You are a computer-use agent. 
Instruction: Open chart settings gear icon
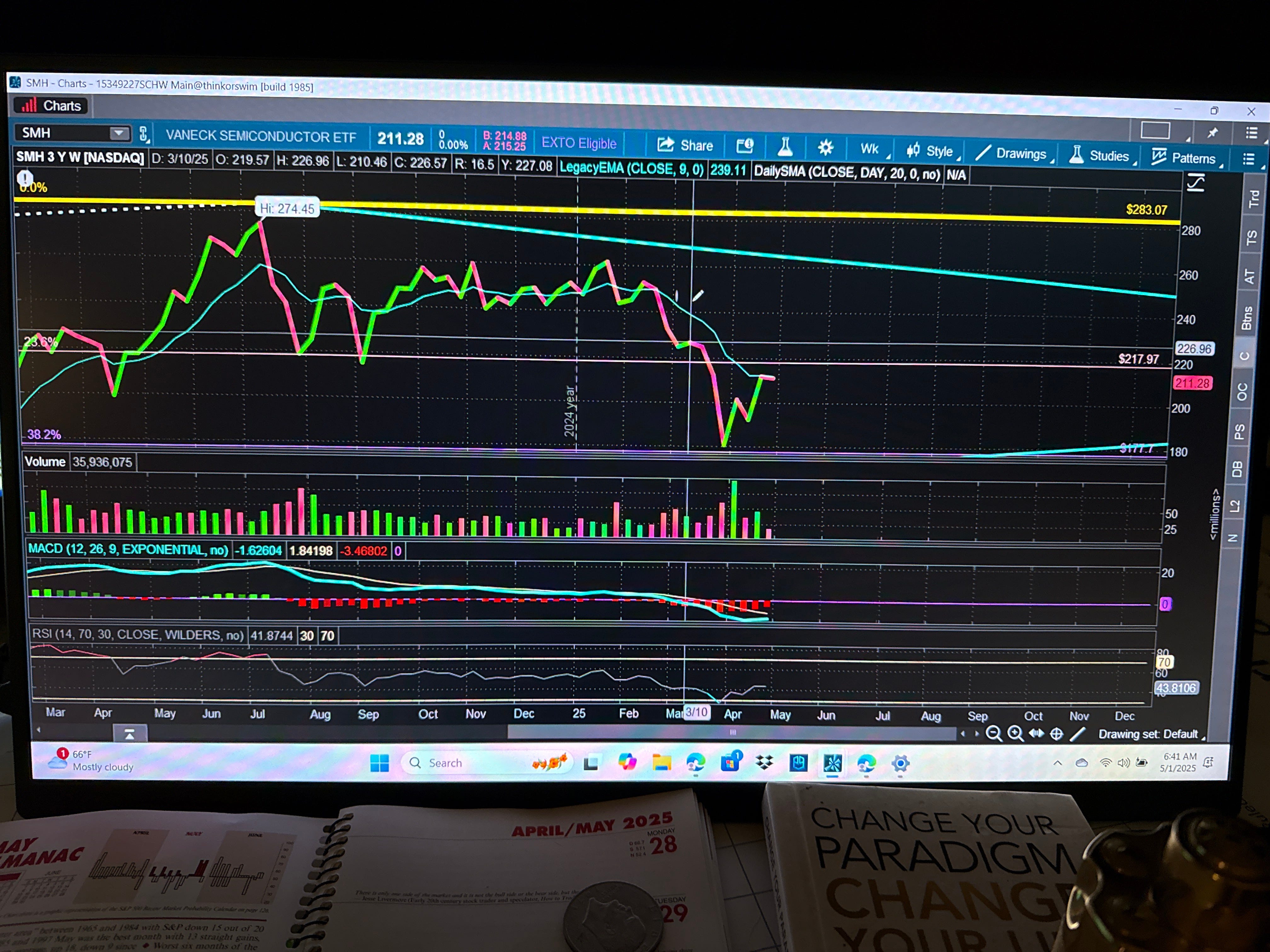coord(826,148)
